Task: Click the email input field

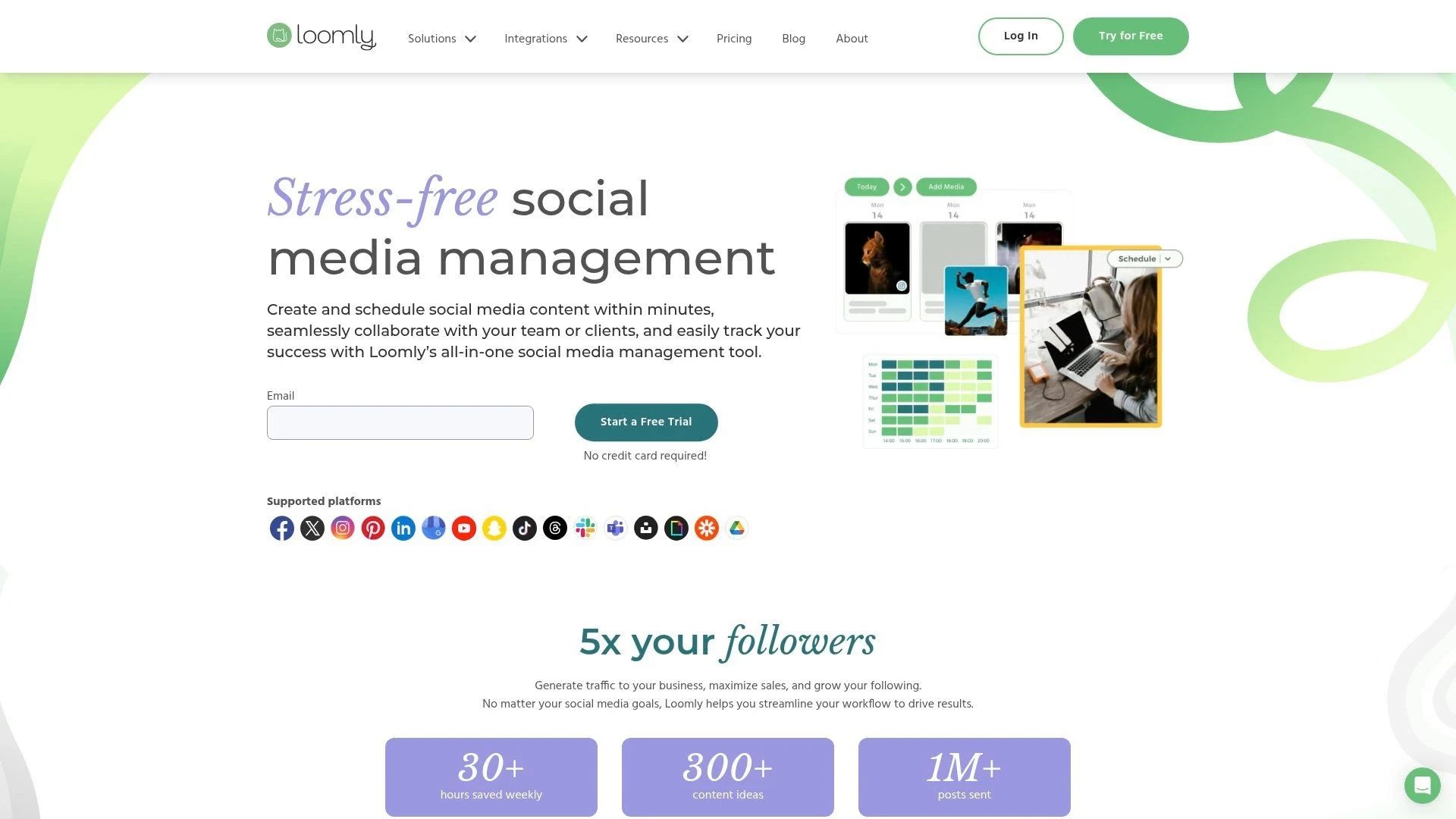Action: coord(400,422)
